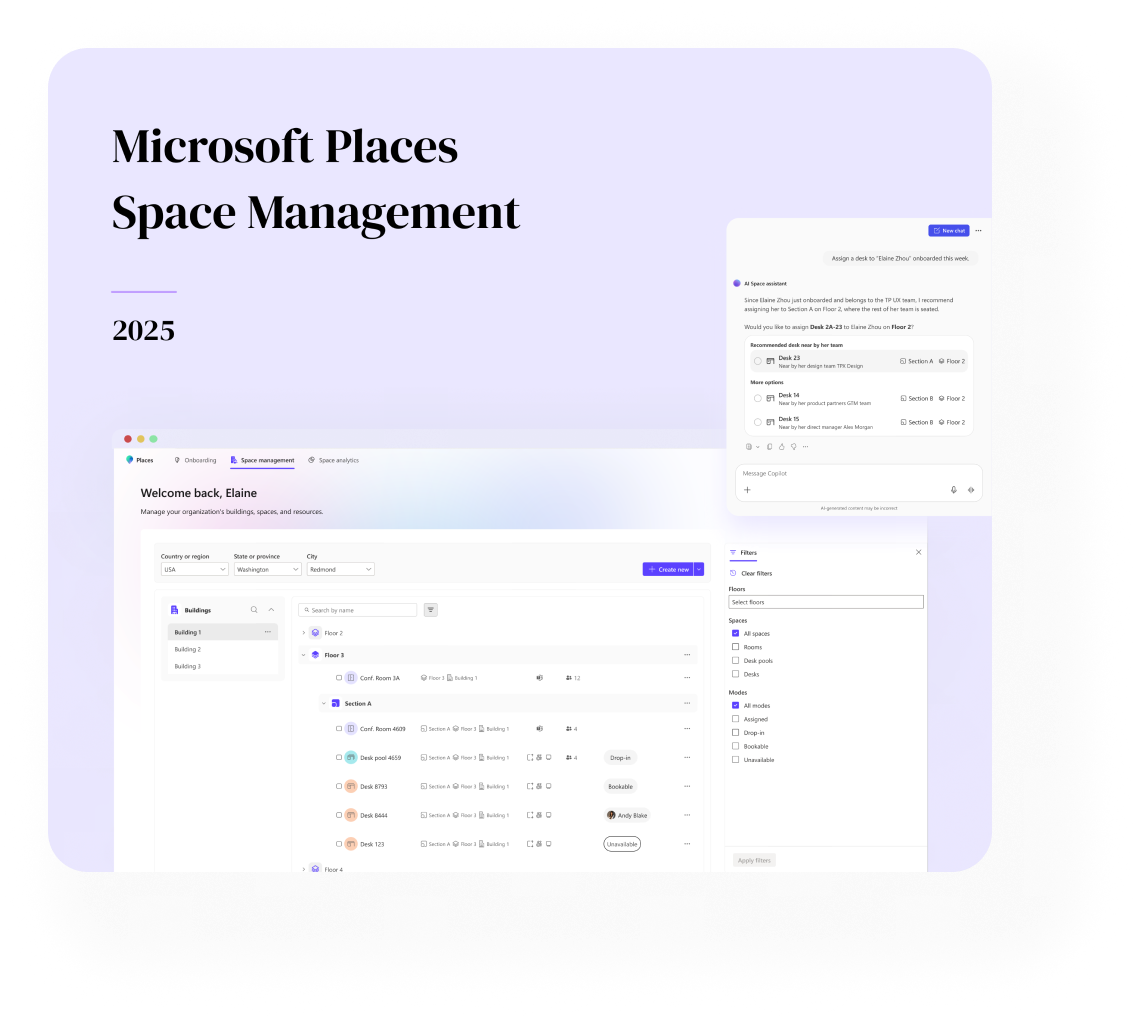Tick the Desk 123 checkbox
The height and width of the screenshot is (1016, 1136).
(339, 844)
